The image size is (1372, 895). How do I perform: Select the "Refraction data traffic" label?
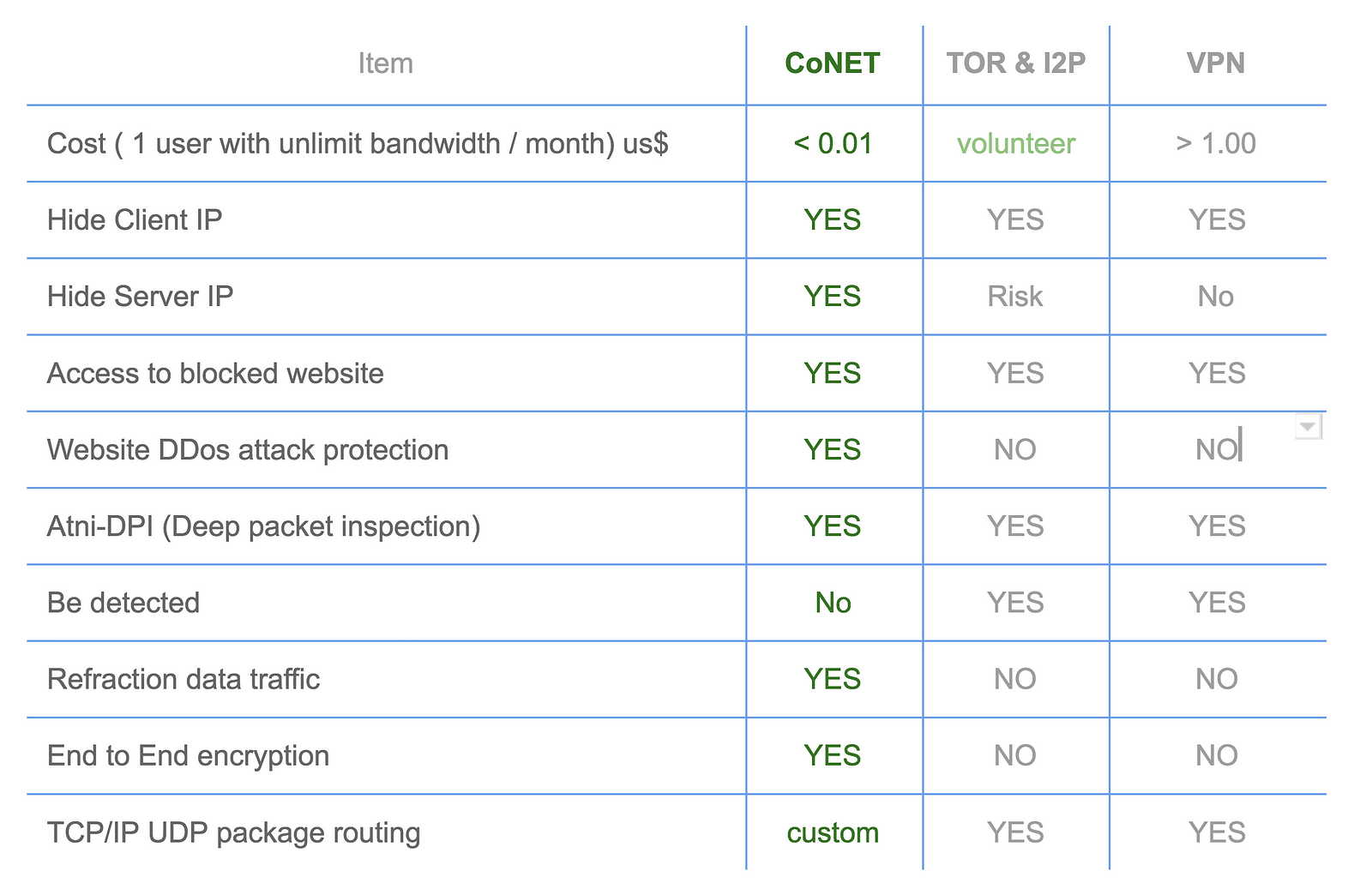click(x=184, y=680)
